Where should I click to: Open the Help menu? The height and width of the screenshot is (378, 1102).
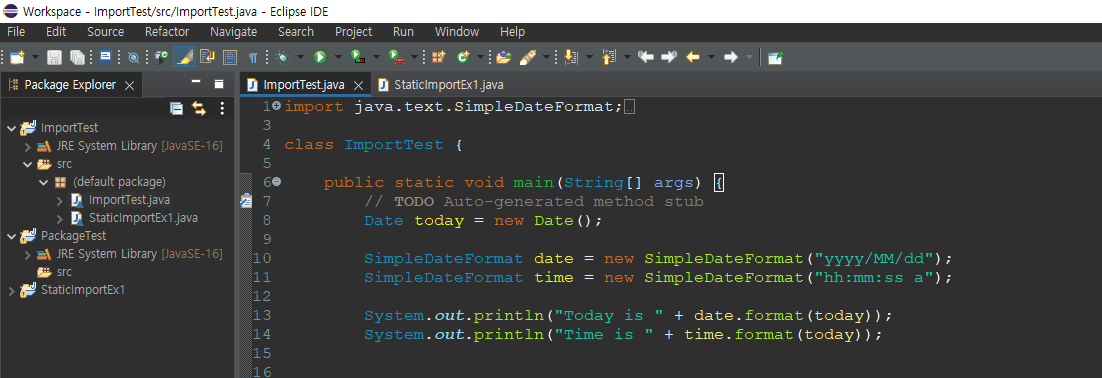coord(512,32)
